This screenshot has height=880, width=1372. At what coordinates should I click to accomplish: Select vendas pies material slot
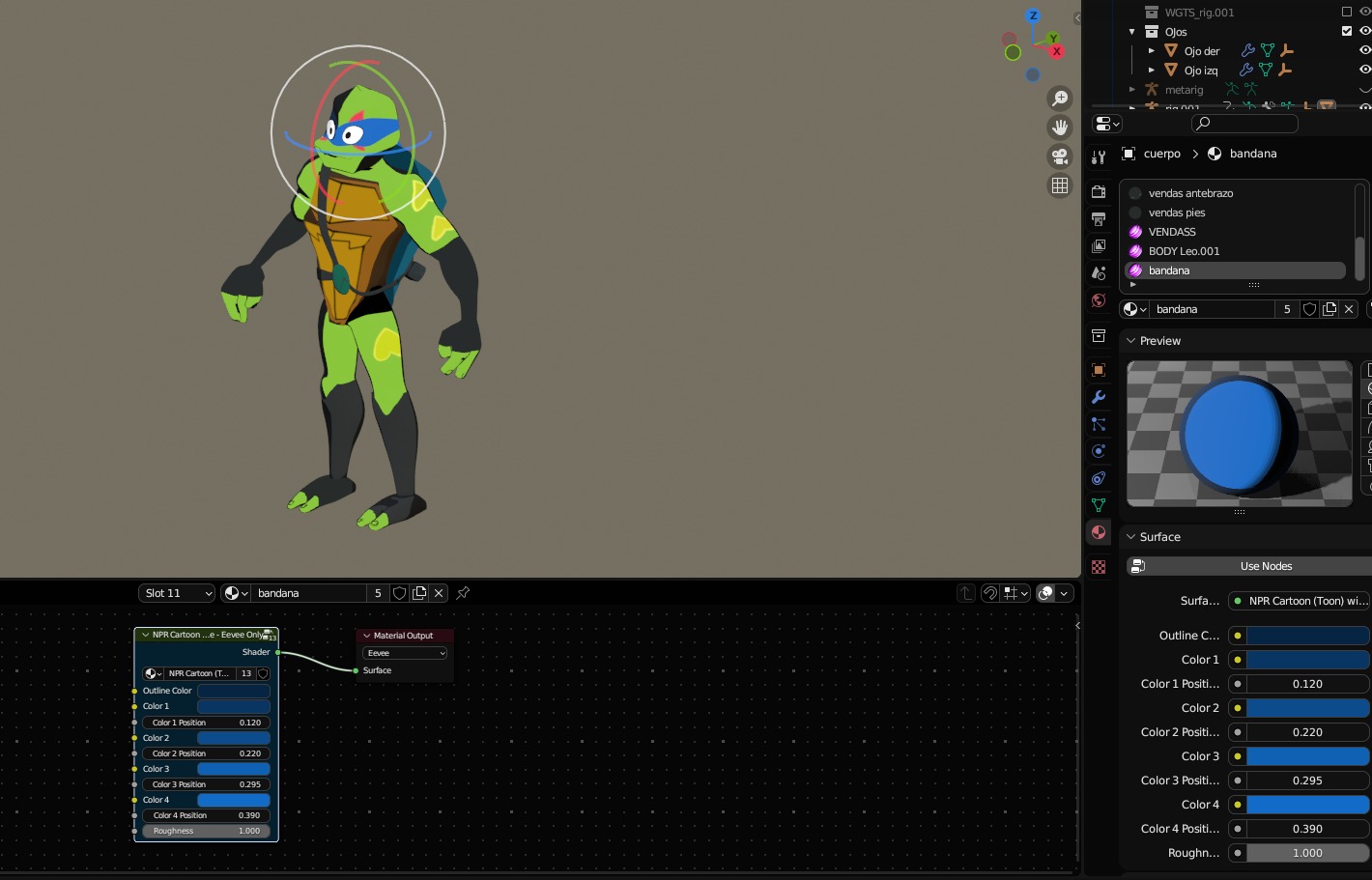point(1236,213)
